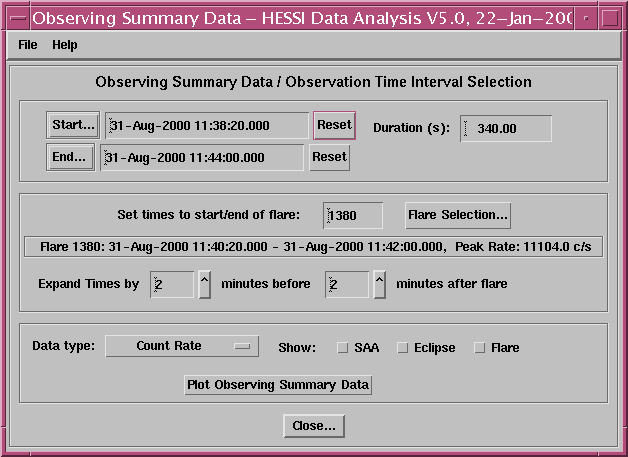Expand the Data type Count Rate dropdown
The image size is (628, 457).
(182, 346)
